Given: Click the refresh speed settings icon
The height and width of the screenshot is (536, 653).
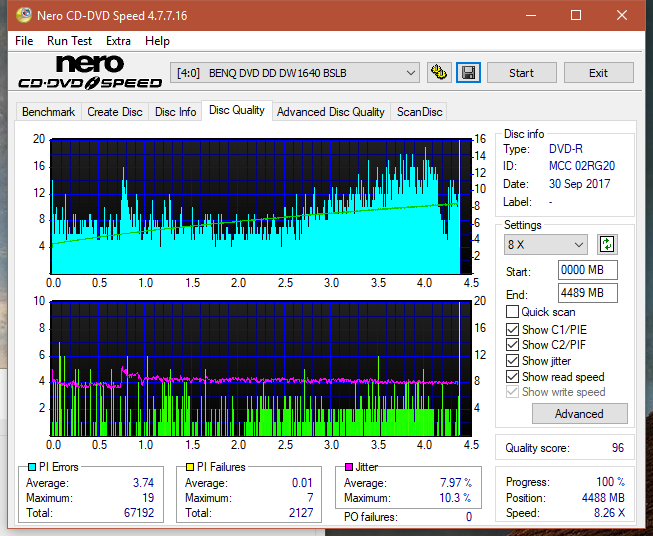Looking at the screenshot, I should tap(607, 244).
